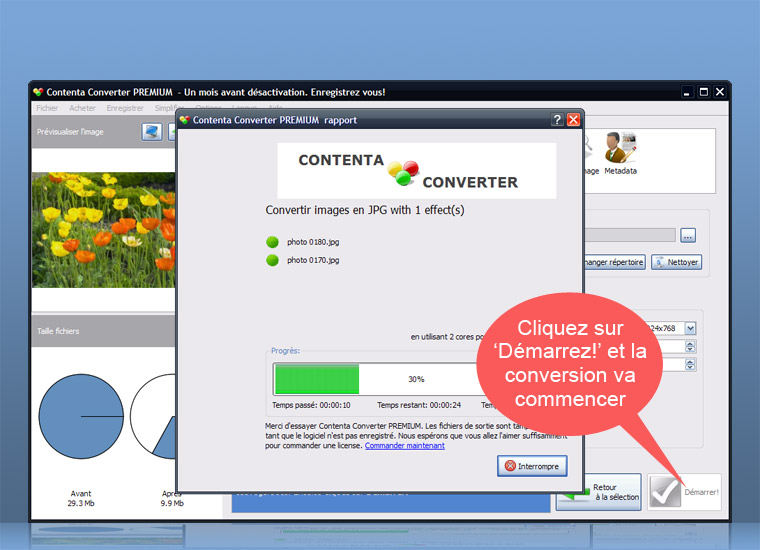Image resolution: width=760 pixels, height=550 pixels.
Task: Click the question mark help button in rapport dialog
Action: point(557,120)
